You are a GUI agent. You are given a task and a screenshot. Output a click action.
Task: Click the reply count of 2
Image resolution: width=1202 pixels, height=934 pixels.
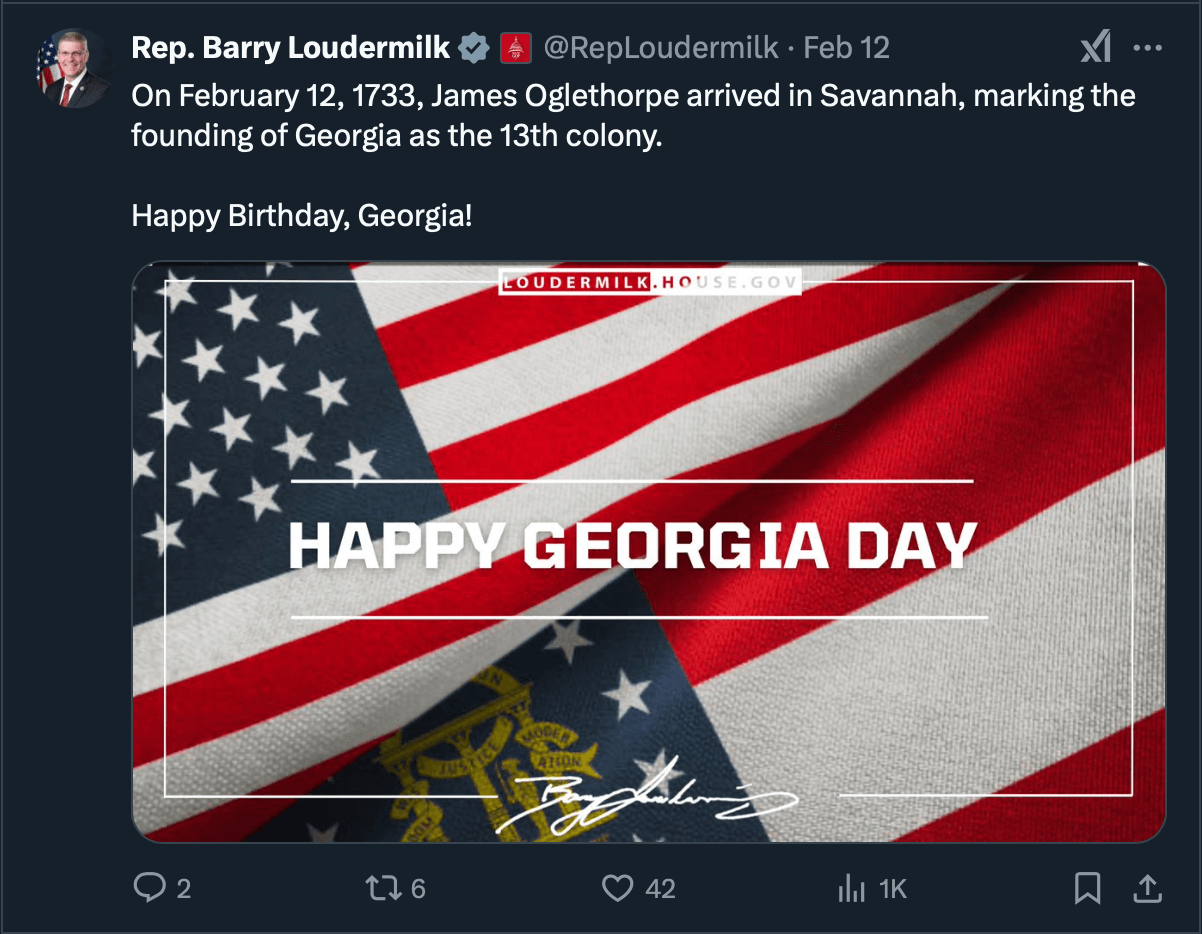tap(183, 888)
